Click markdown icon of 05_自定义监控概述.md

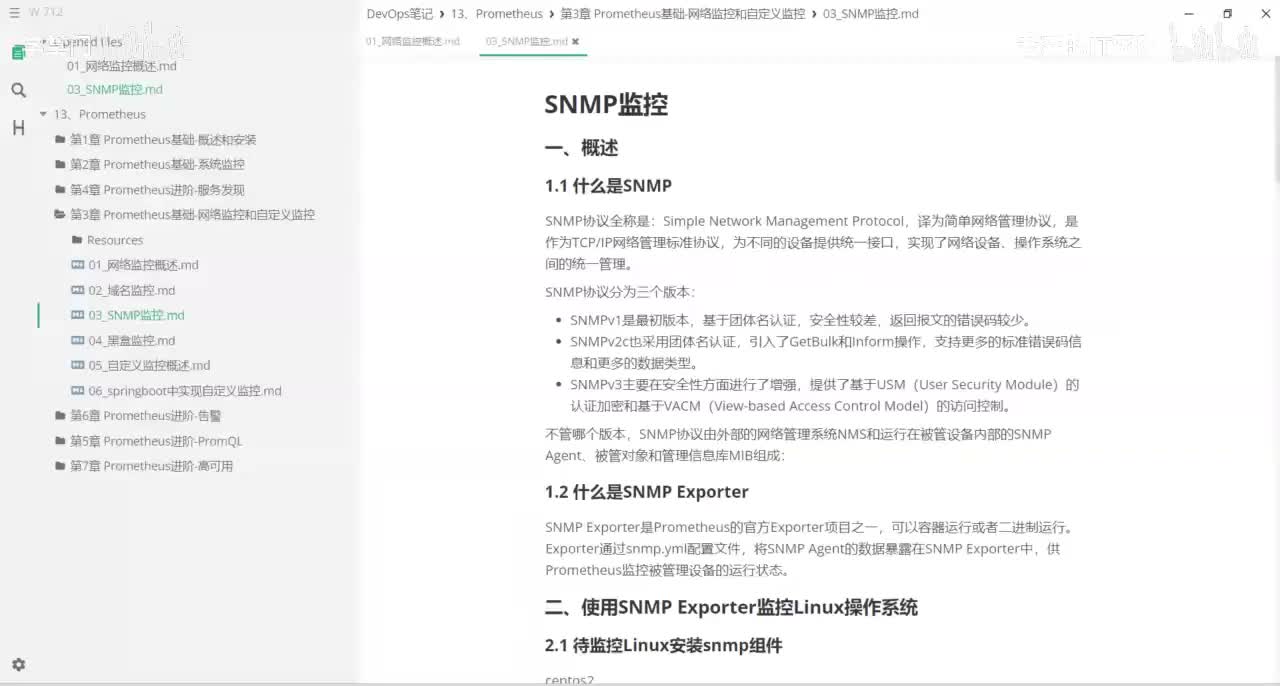(x=78, y=365)
